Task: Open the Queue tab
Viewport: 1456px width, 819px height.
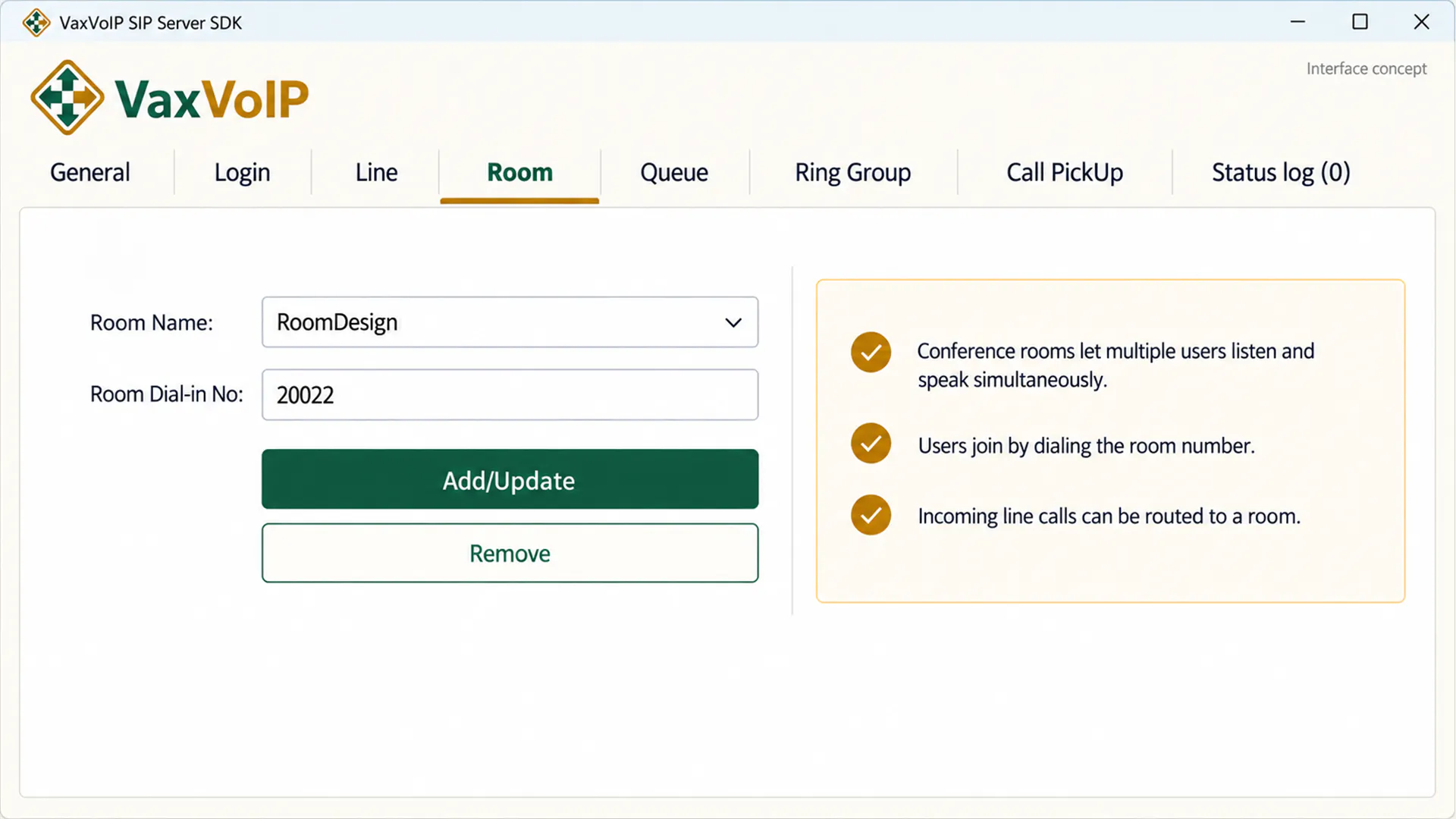Action: pos(674,172)
